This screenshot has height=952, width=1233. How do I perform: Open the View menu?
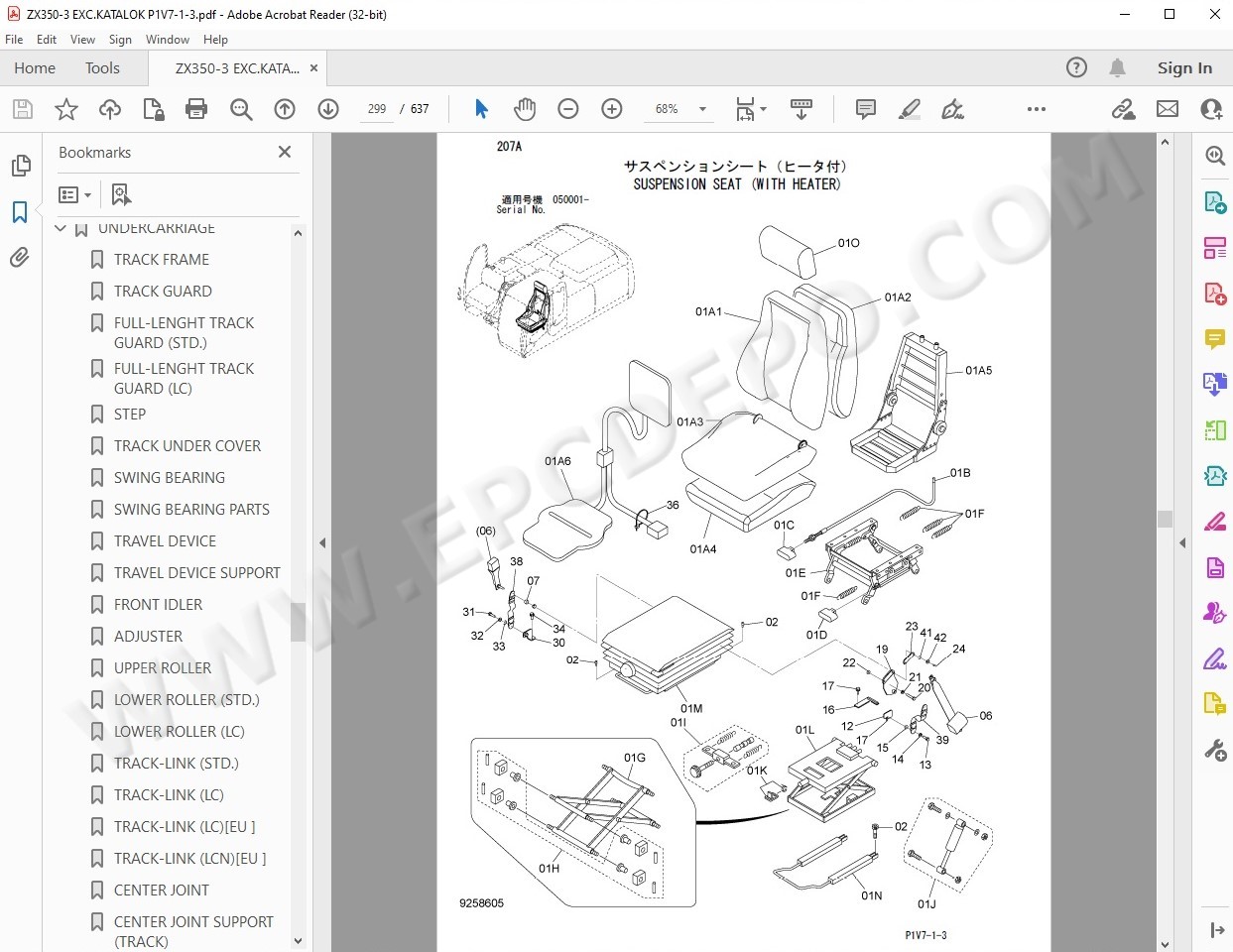coord(82,40)
